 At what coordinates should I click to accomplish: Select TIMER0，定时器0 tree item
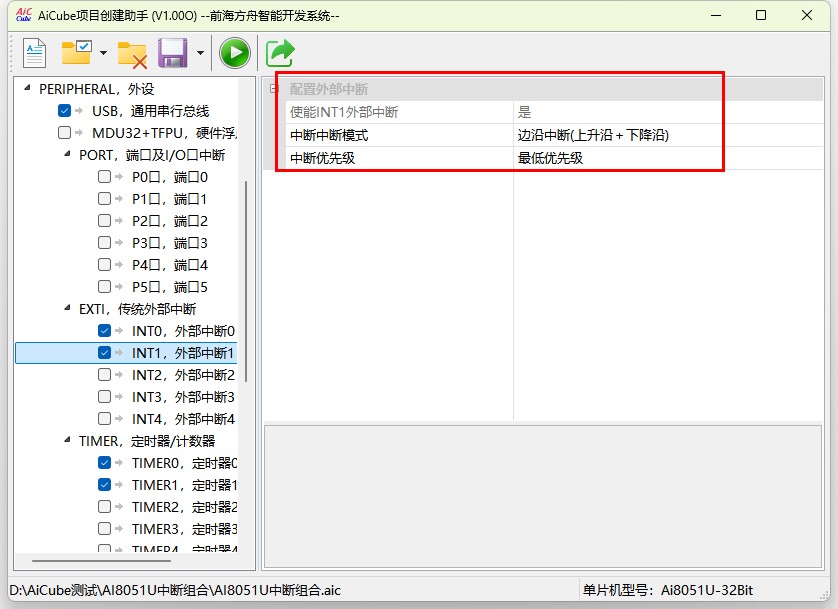[184, 463]
